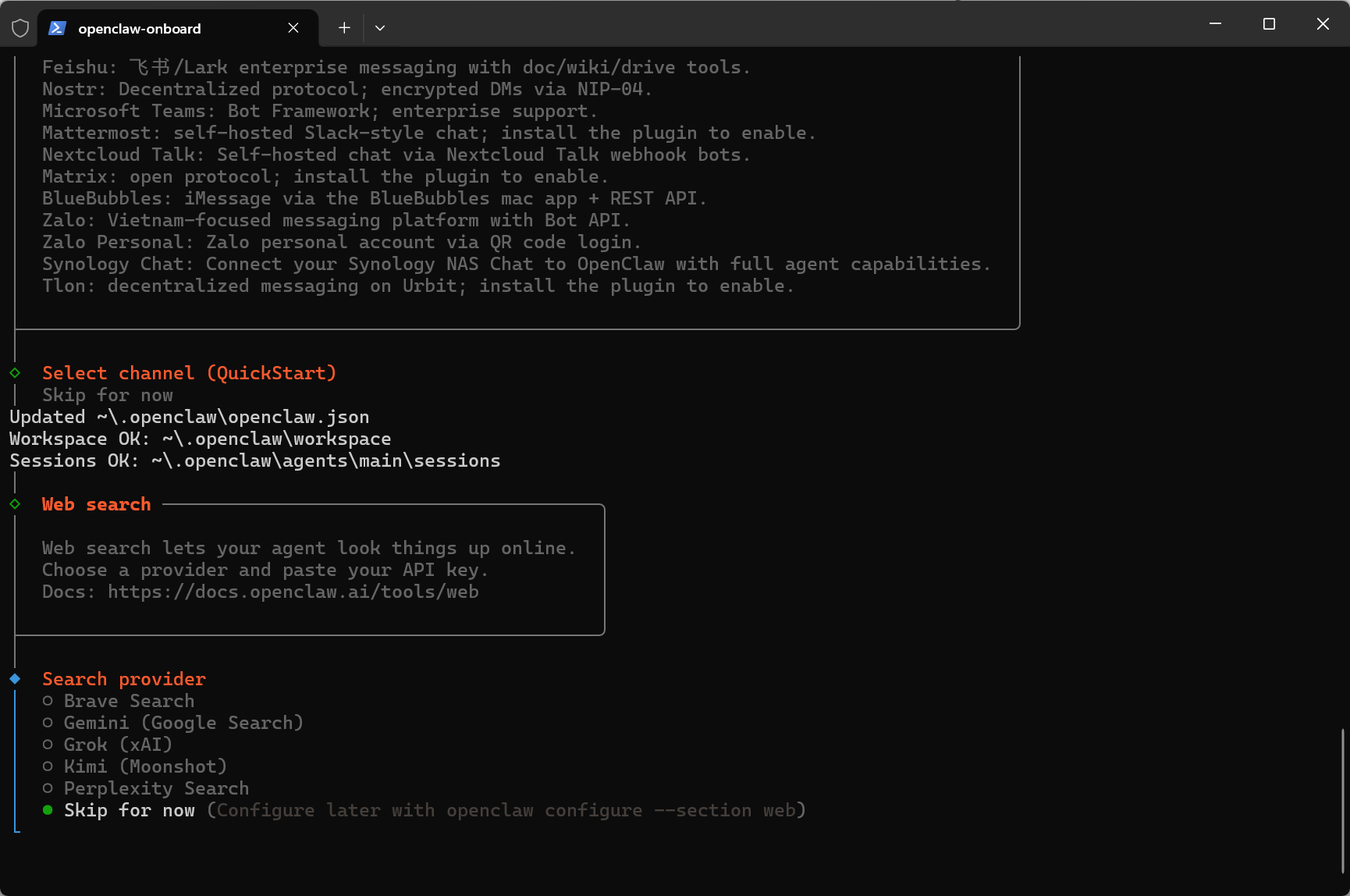
Task: Minimize the terminal window
Action: pyautogui.click(x=1215, y=24)
